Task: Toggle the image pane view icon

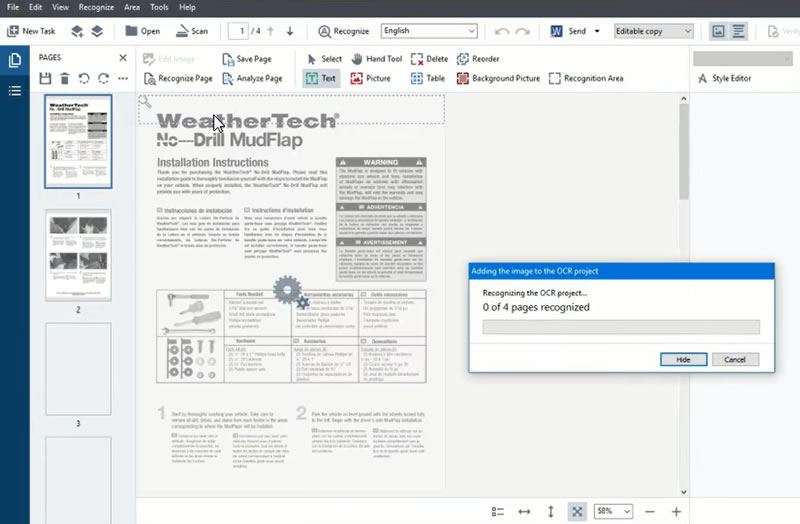Action: click(718, 31)
